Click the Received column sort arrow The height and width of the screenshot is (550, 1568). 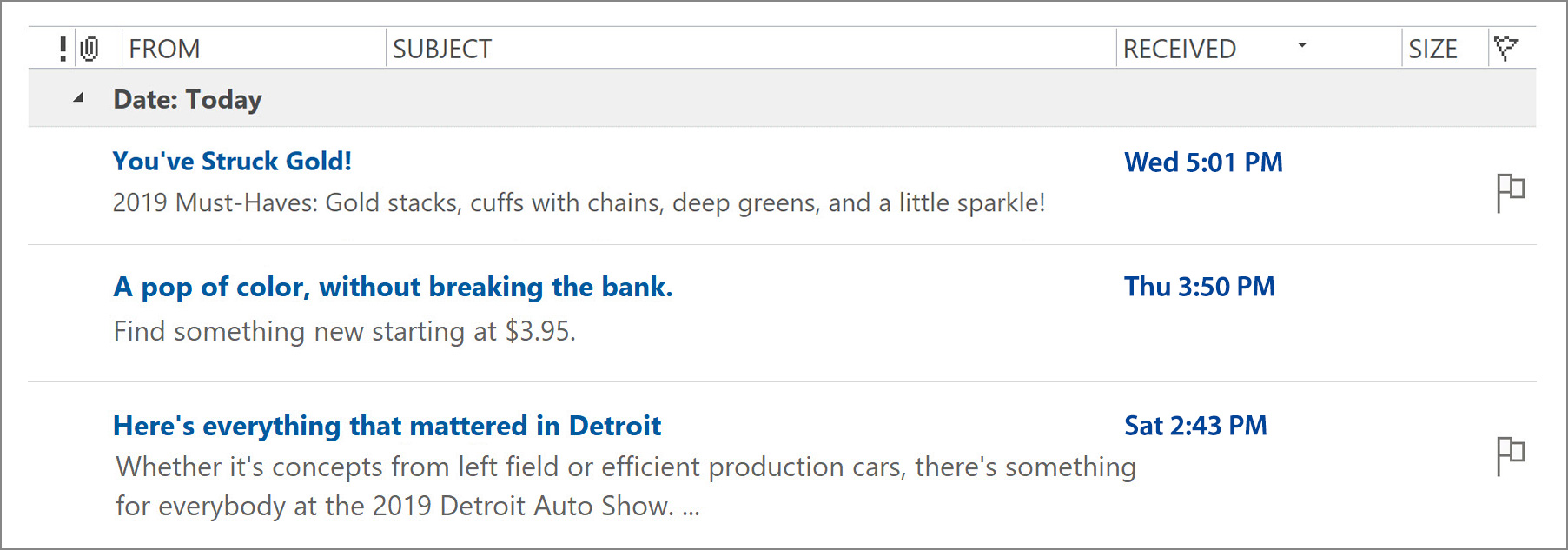tap(1301, 45)
